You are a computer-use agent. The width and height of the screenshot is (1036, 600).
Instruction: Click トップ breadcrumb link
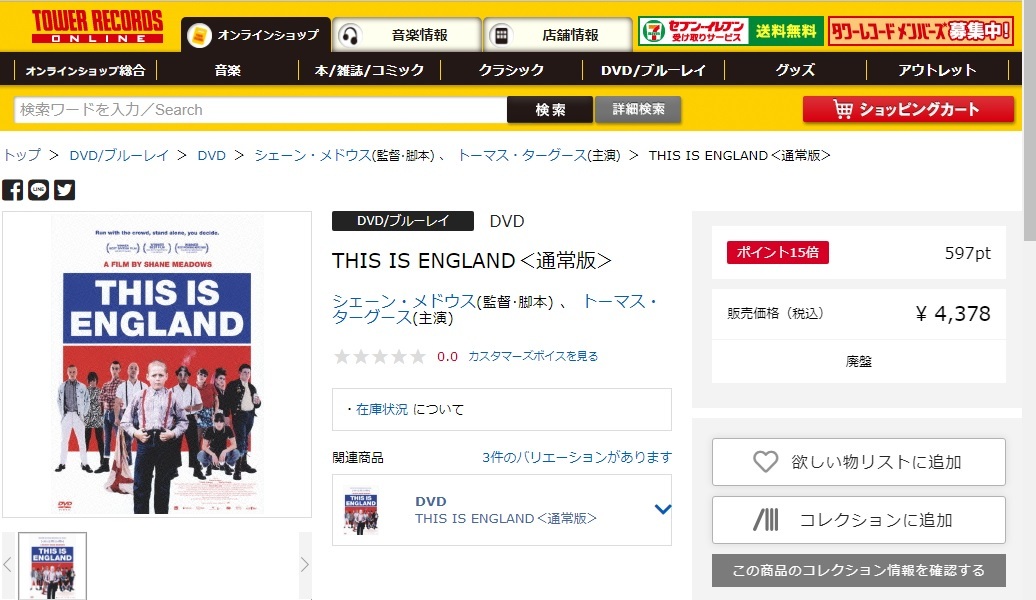[22, 155]
